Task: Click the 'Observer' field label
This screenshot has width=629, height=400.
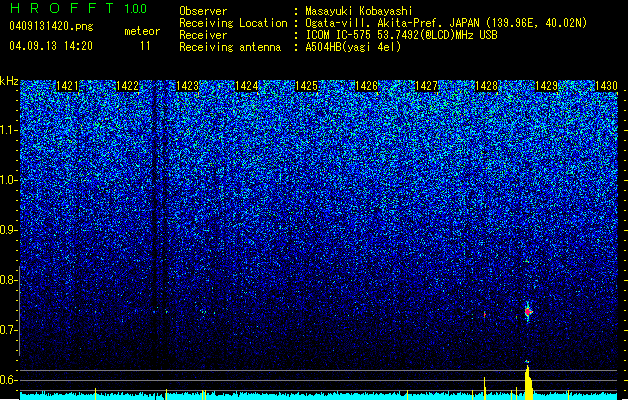Action: (203, 11)
